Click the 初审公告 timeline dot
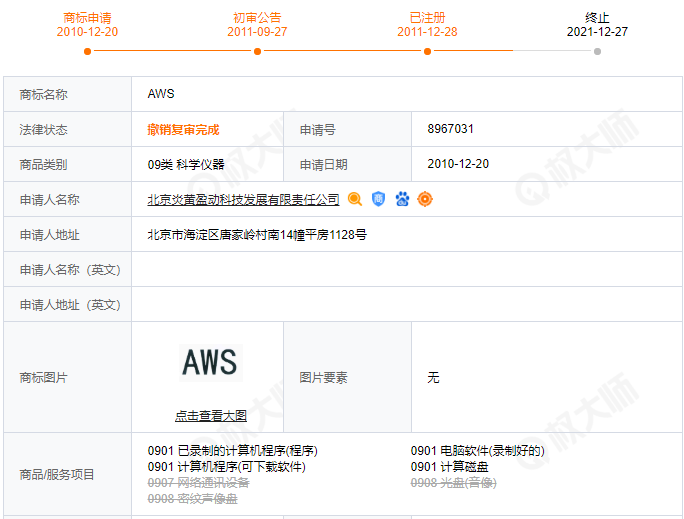Viewport: 684px width, 519px height. click(257, 51)
